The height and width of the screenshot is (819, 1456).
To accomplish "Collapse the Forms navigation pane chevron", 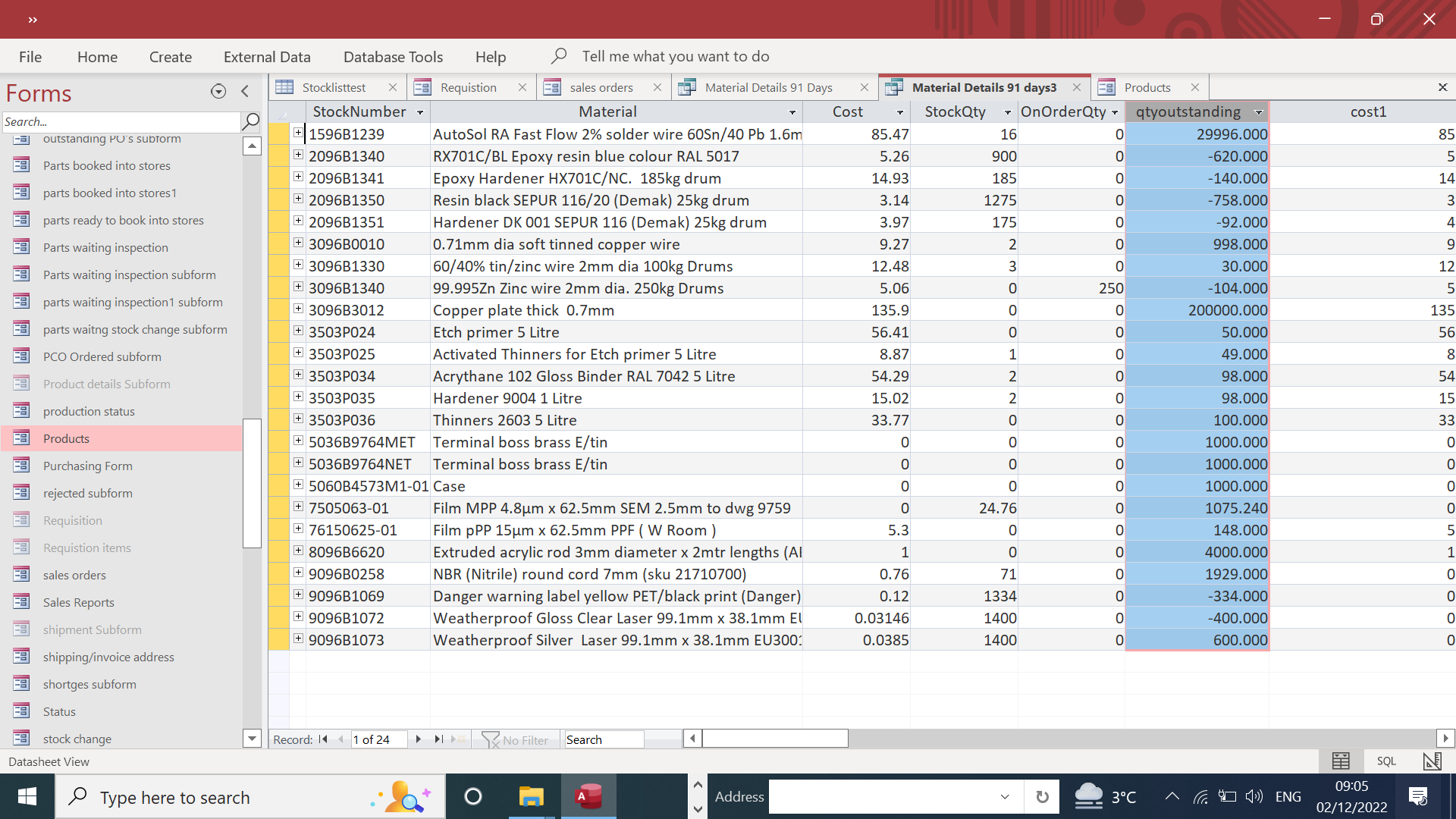I will click(245, 92).
